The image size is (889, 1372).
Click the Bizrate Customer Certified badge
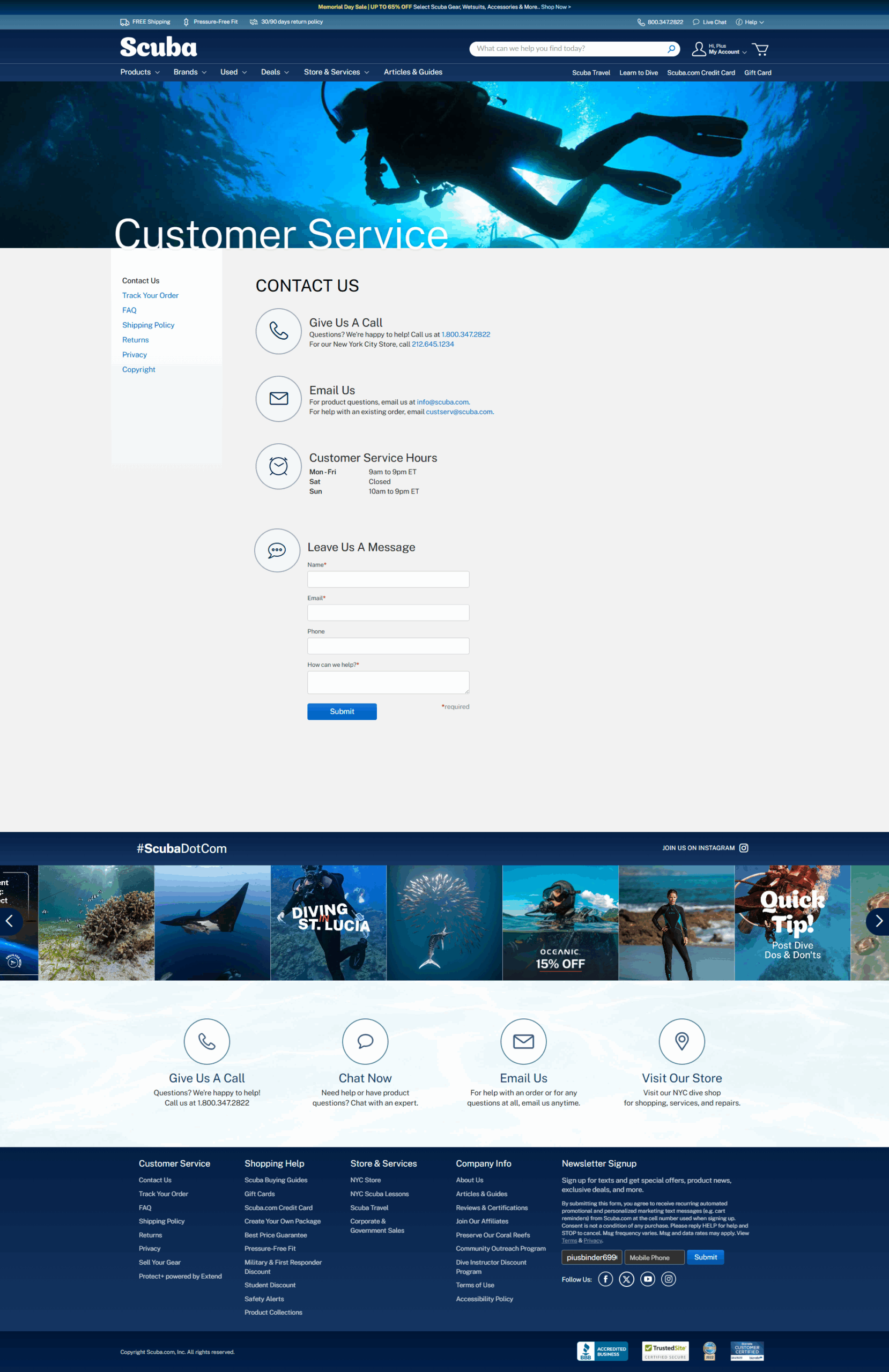[747, 1351]
